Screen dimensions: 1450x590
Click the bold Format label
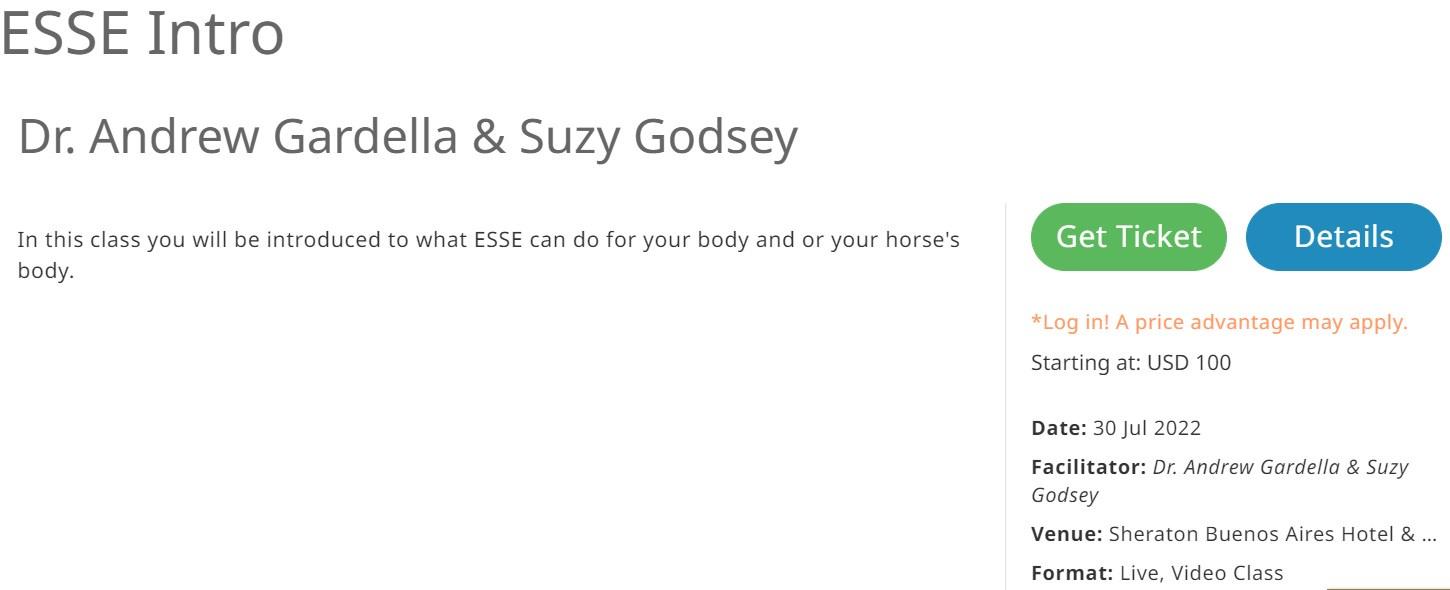point(1071,573)
